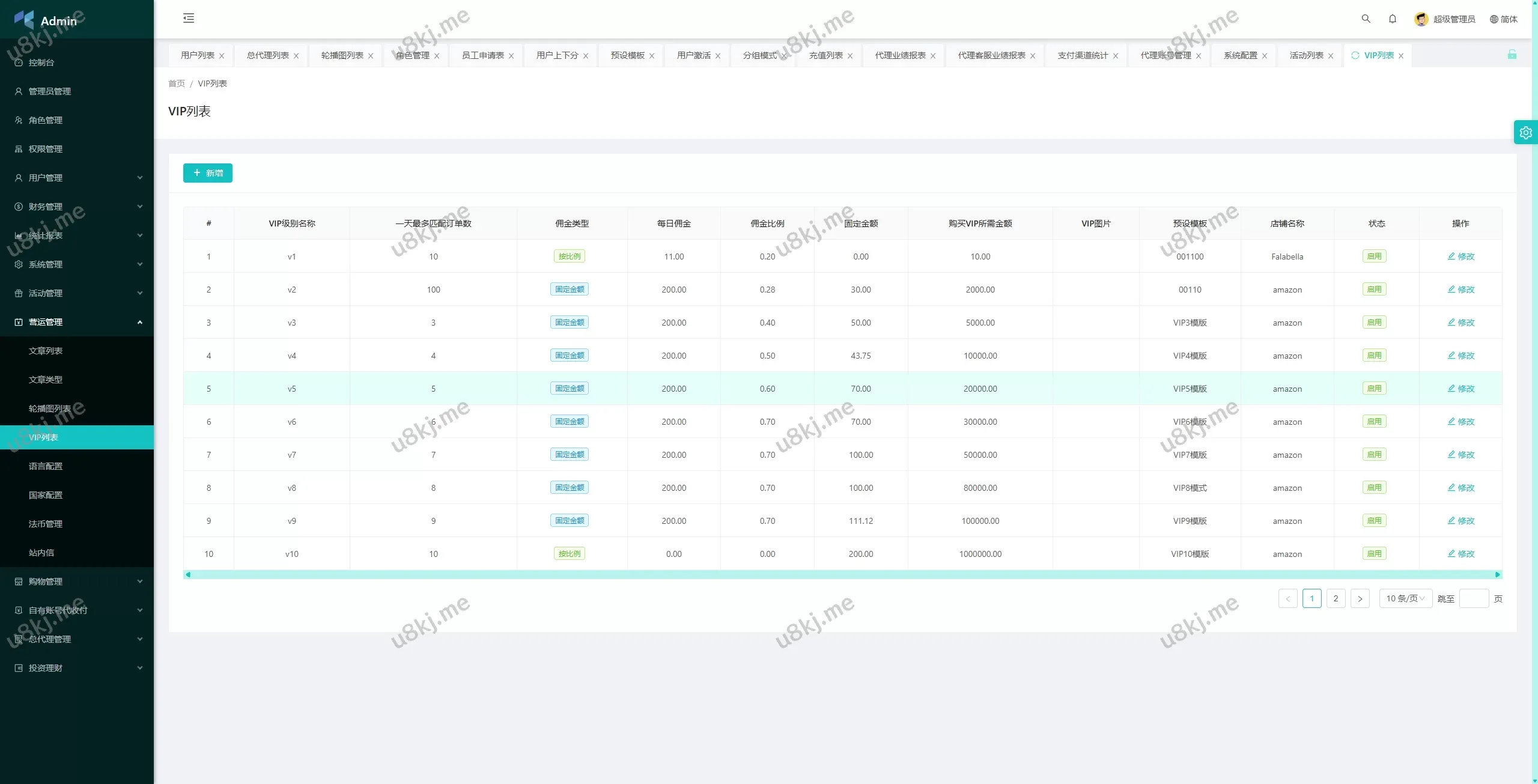This screenshot has height=784, width=1538.
Task: Click the jump-to page input field
Action: 1473,598
